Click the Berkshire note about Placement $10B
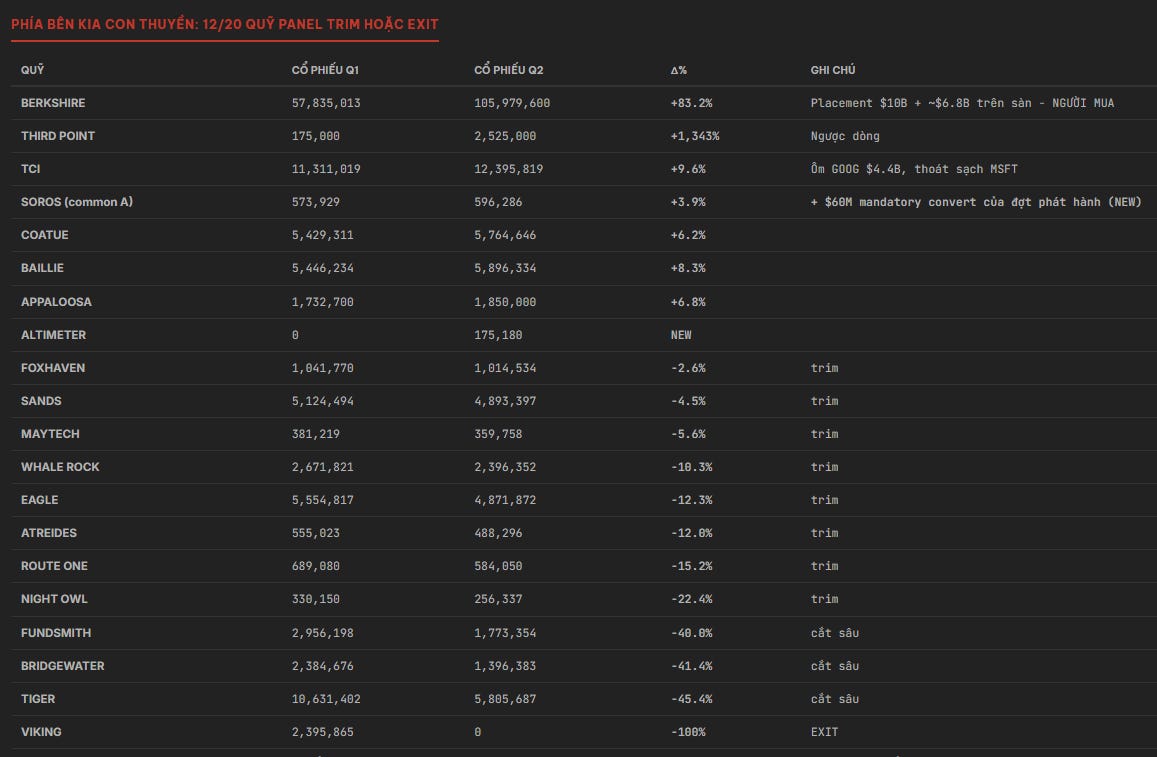1157x757 pixels. click(962, 103)
